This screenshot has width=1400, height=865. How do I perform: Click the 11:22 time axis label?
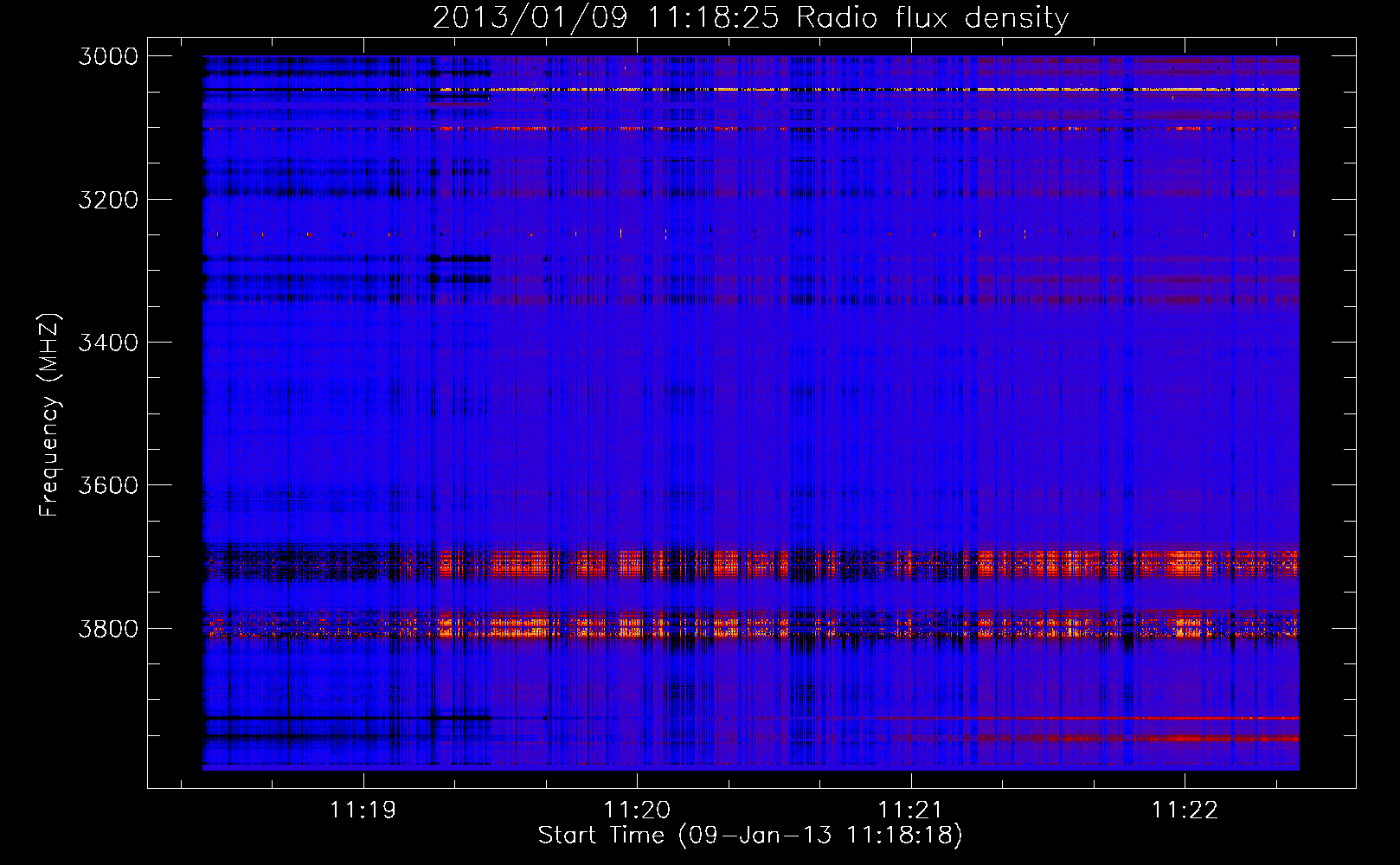[x=1185, y=811]
